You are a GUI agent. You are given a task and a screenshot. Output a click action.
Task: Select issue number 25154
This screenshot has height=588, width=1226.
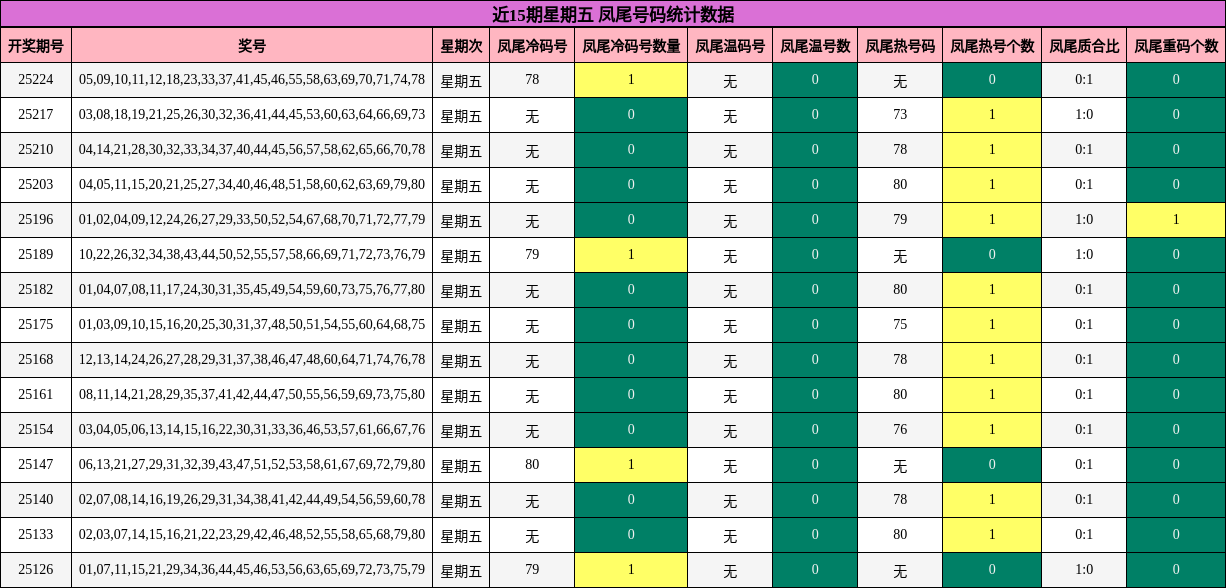pyautogui.click(x=36, y=430)
